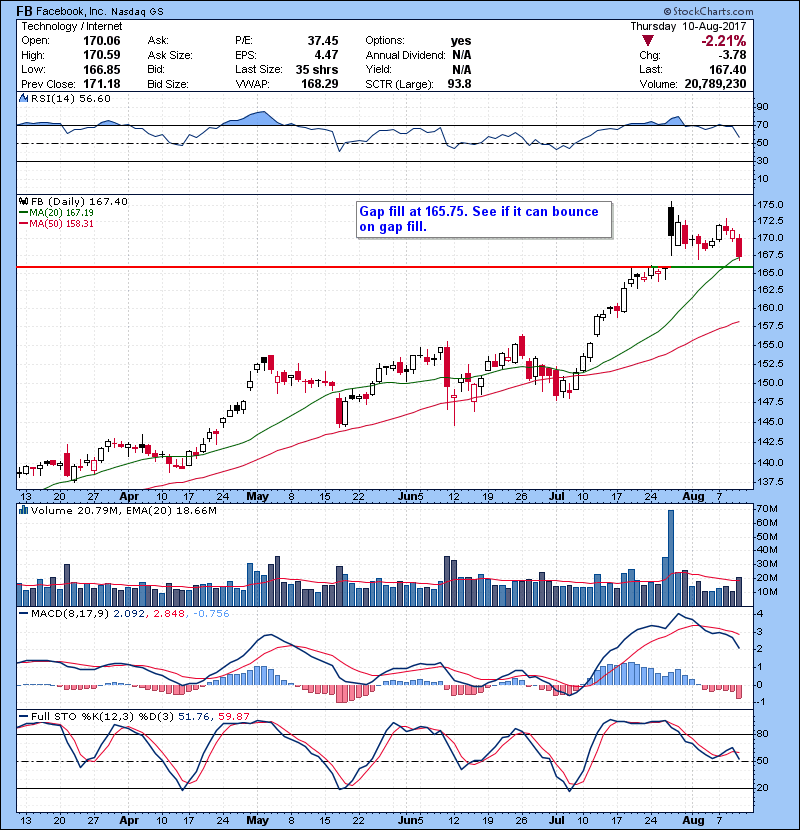
Task: Click the RSI 90 axis label
Action: [x=762, y=107]
